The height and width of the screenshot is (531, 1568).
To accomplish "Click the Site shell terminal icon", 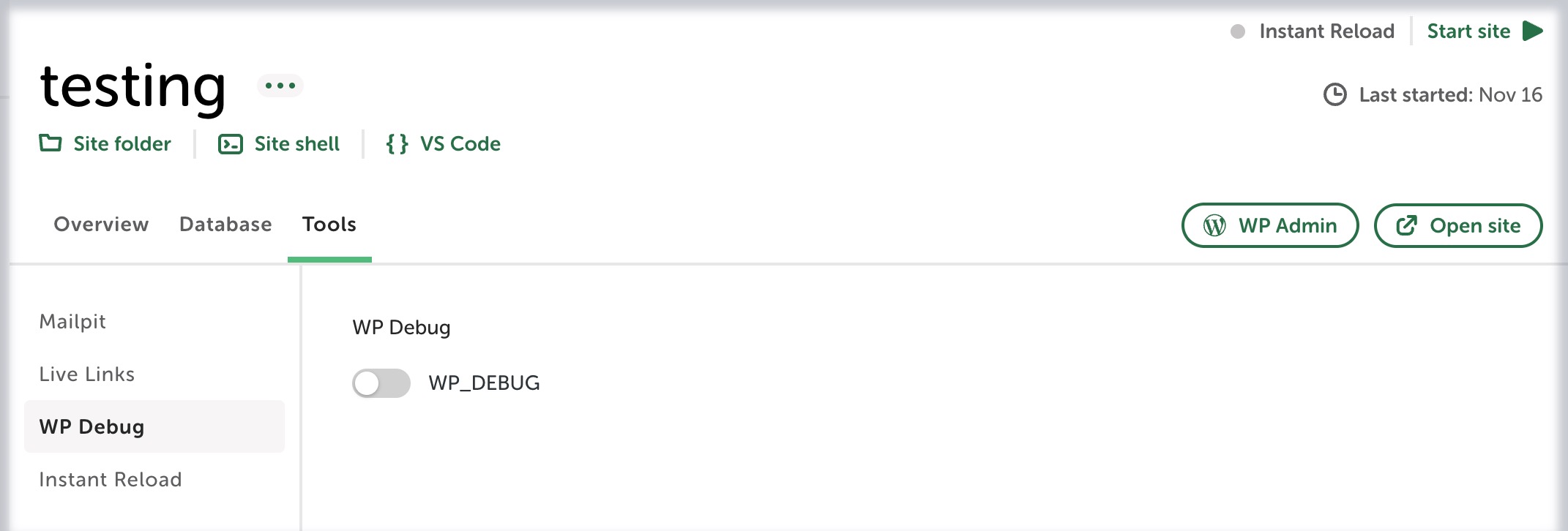I will (230, 144).
